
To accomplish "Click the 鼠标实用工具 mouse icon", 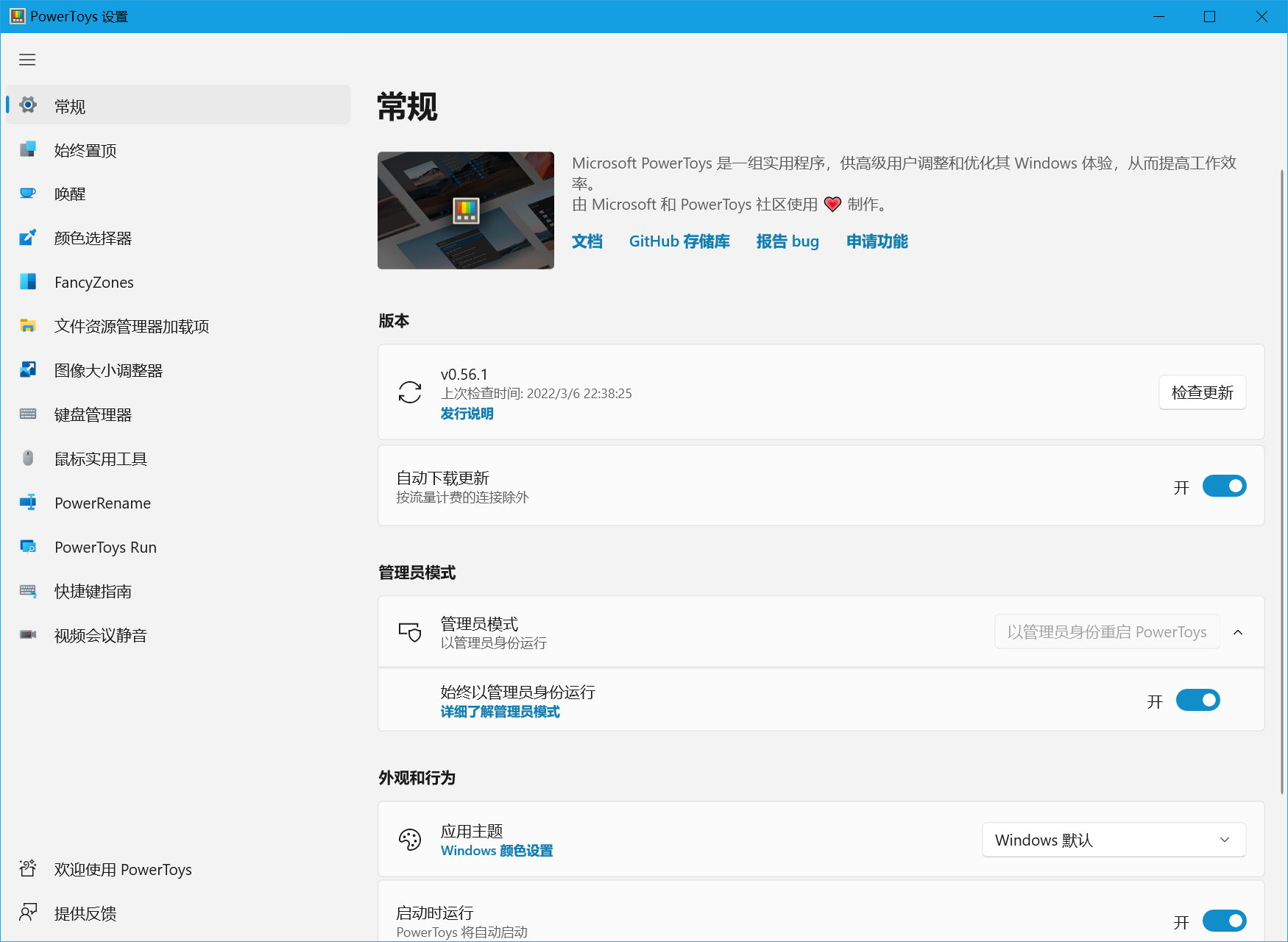I will click(28, 458).
